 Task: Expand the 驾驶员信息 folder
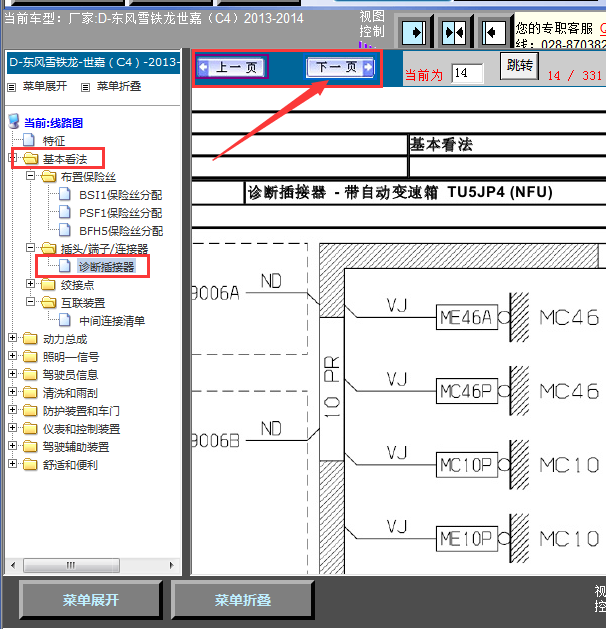coord(12,373)
